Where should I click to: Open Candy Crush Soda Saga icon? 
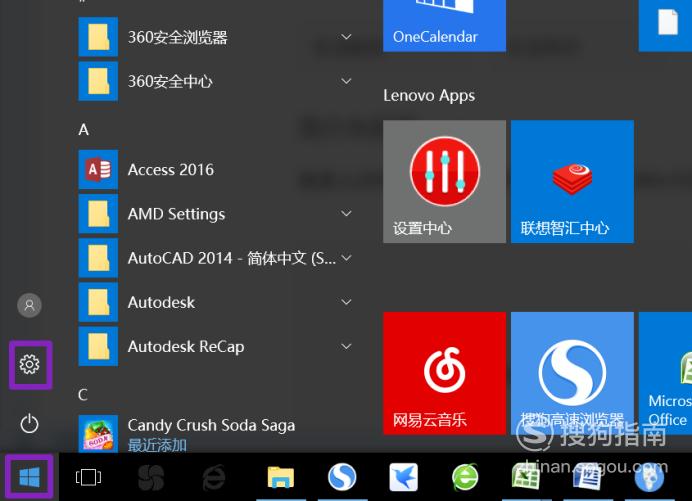(x=98, y=433)
